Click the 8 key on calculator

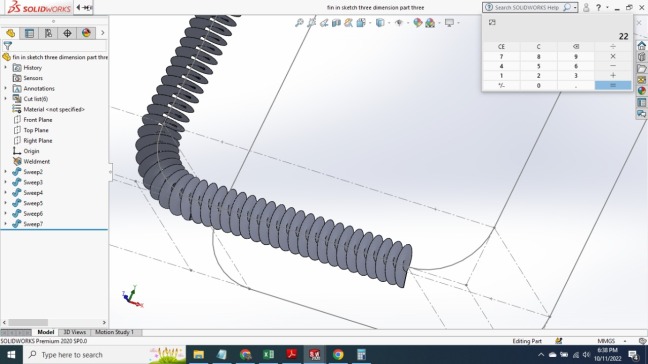tap(538, 56)
